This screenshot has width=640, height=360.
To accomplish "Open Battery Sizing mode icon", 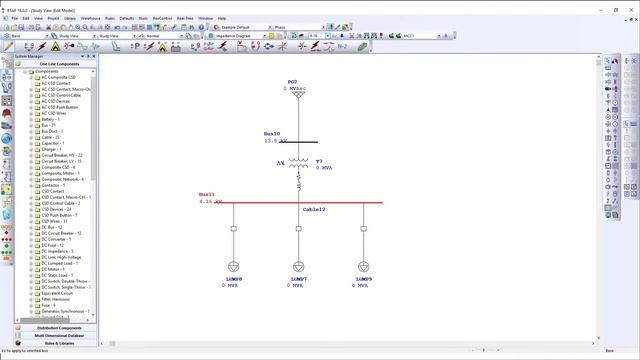I will coord(176,47).
